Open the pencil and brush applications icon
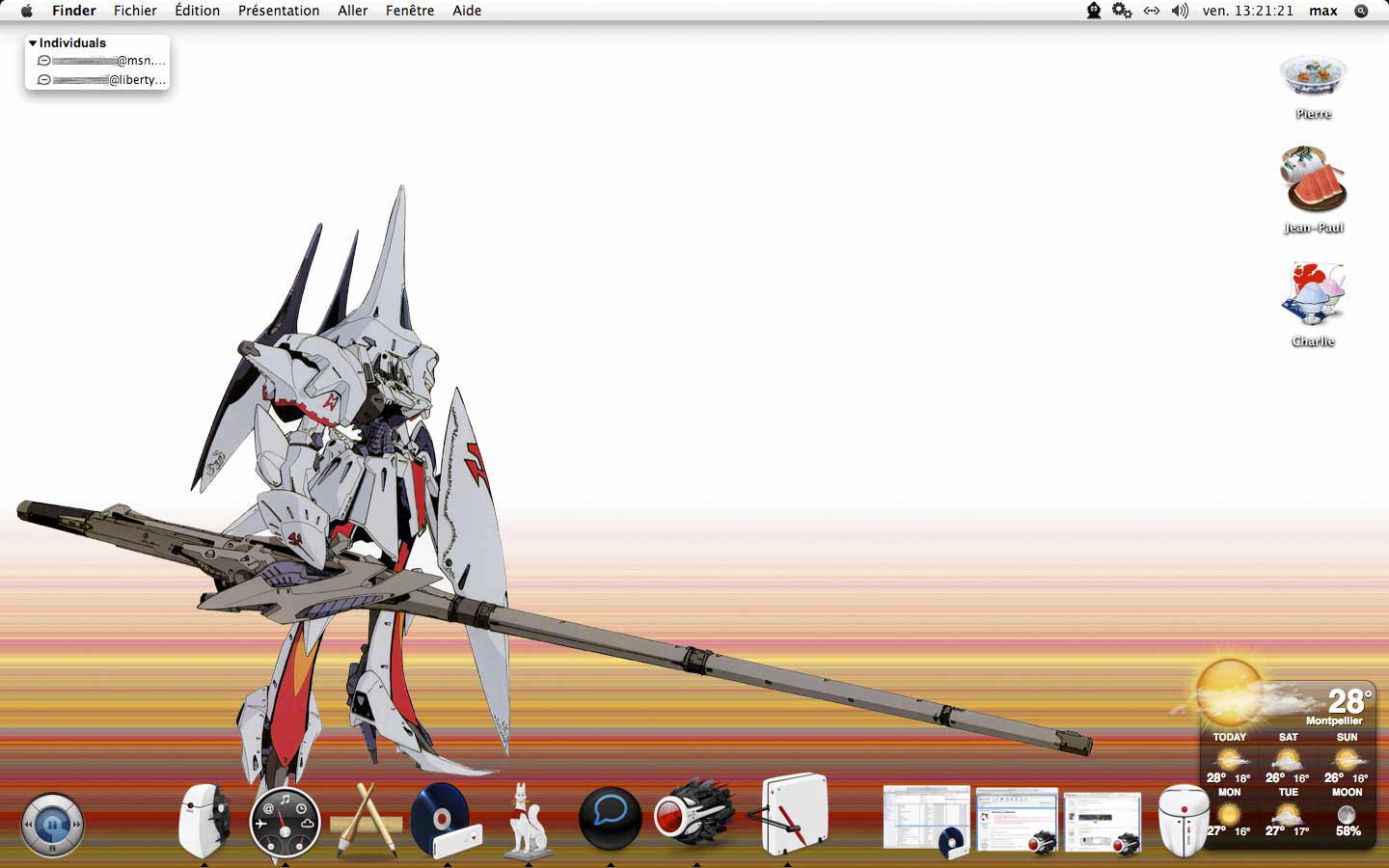This screenshot has height=868, width=1389. [x=366, y=820]
